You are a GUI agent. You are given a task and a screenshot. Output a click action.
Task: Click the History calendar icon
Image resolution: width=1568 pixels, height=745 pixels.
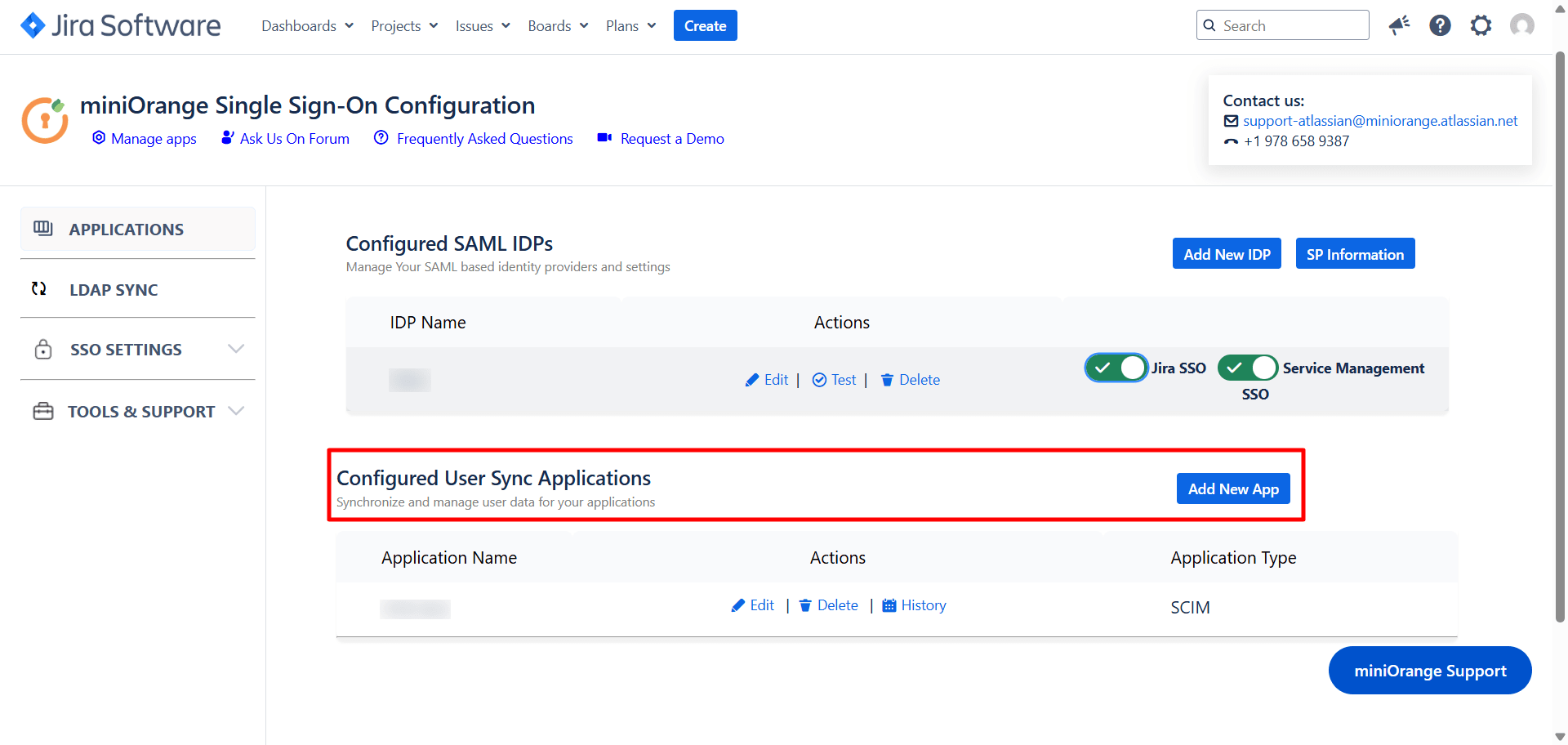[889, 605]
